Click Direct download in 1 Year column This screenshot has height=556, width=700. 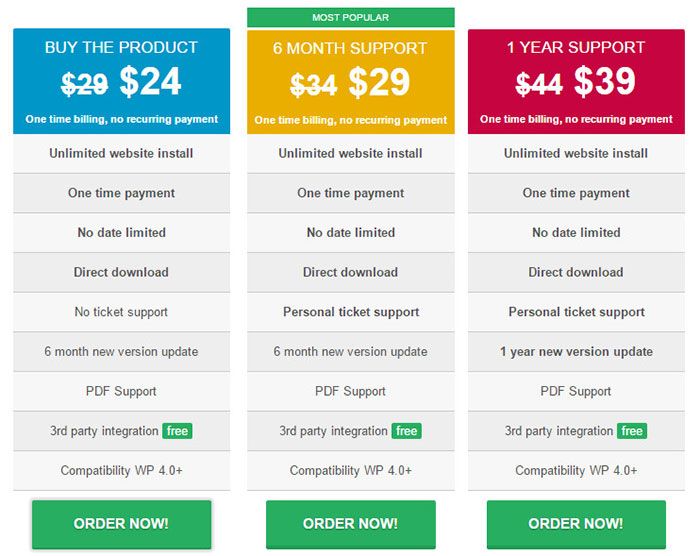pyautogui.click(x=576, y=272)
